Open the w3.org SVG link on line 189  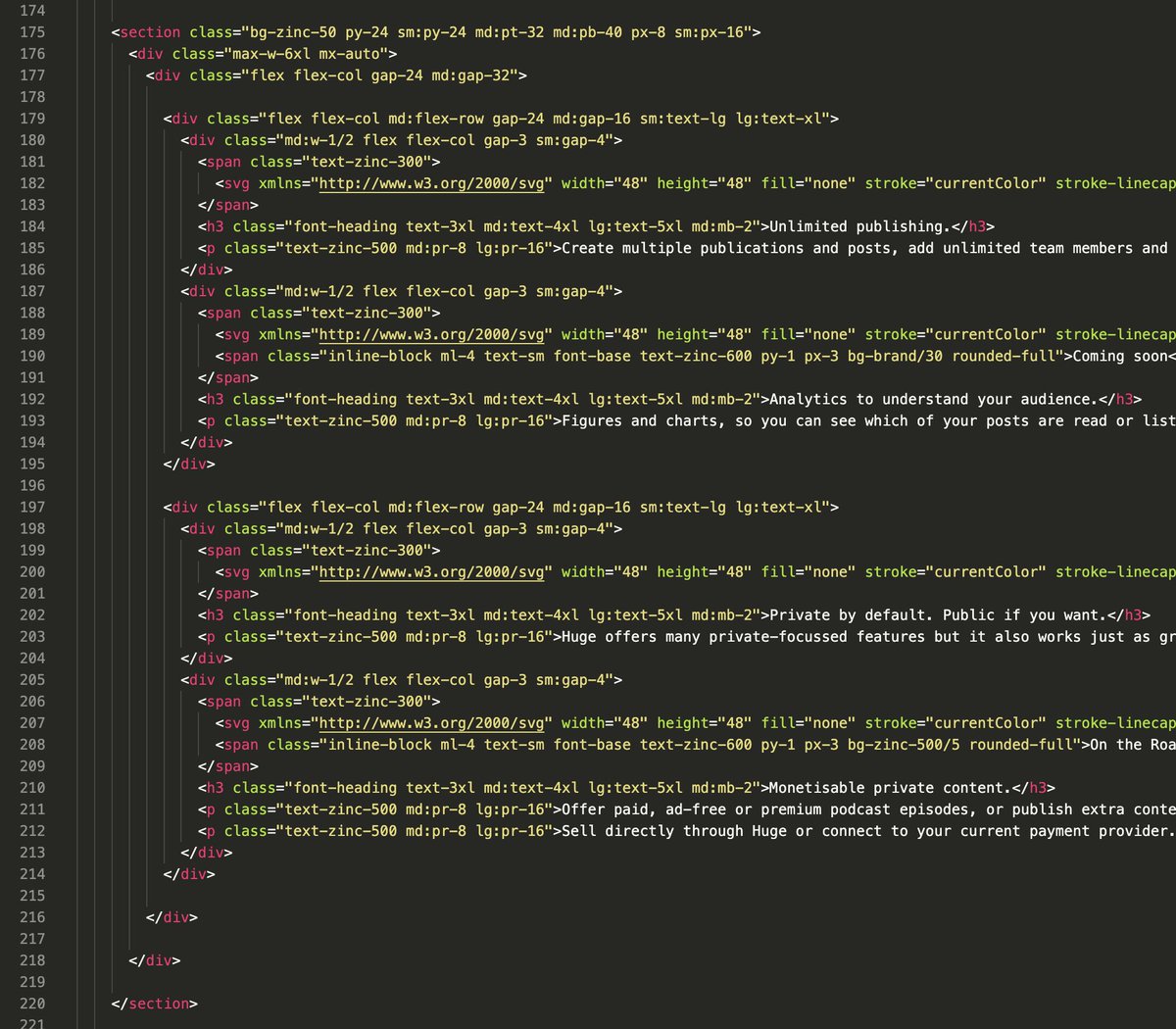432,334
